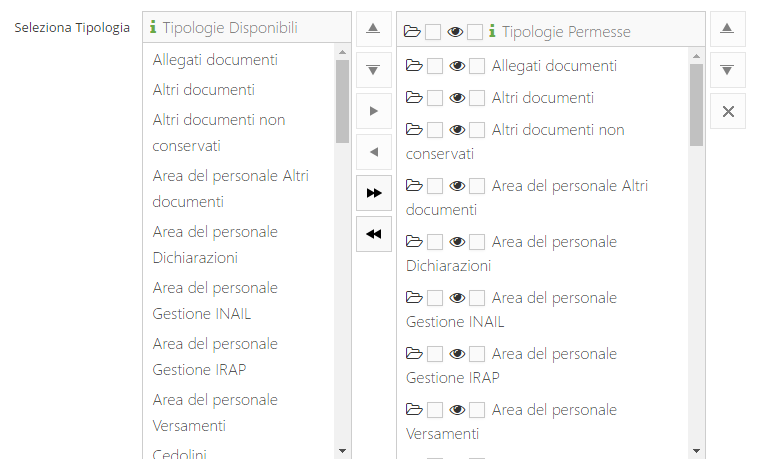Click the X button beside permitted list

pyautogui.click(x=728, y=111)
